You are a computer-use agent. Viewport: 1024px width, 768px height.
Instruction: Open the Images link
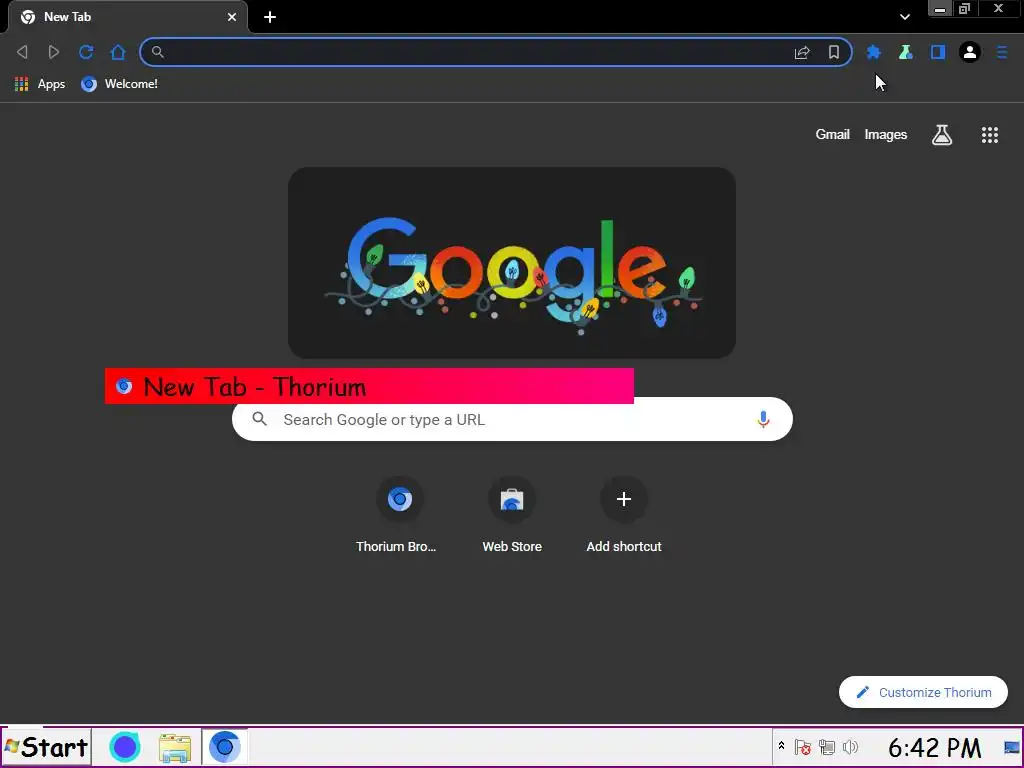click(x=886, y=135)
